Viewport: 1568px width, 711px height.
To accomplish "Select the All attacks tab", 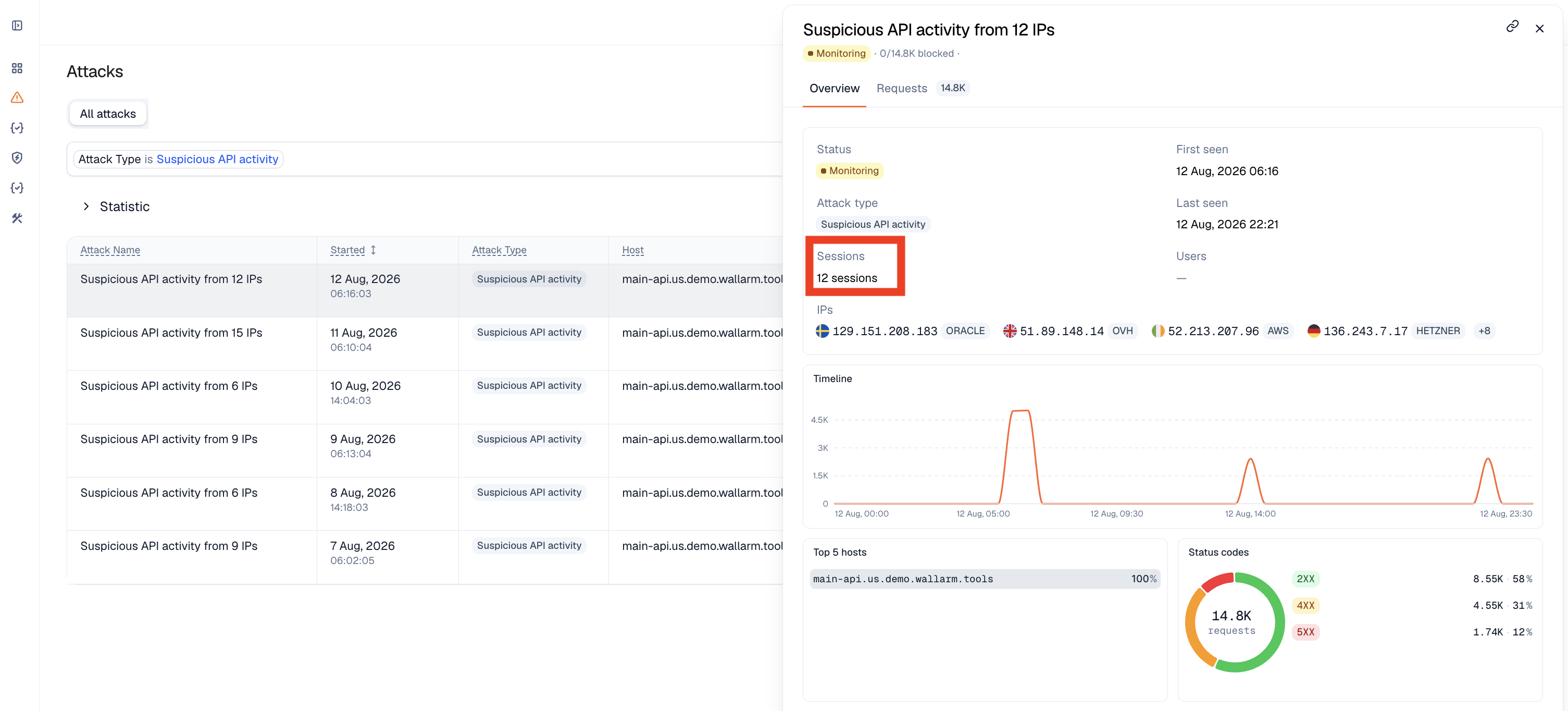I will (x=108, y=114).
